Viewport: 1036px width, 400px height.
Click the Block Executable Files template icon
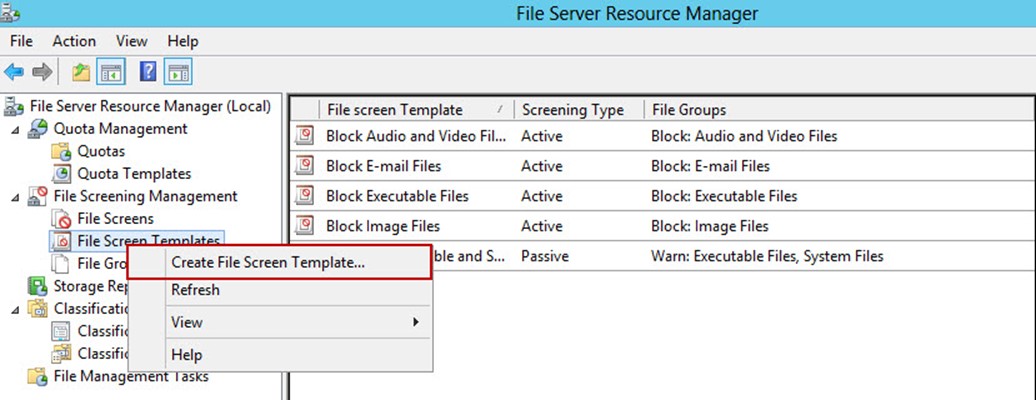[x=305, y=196]
